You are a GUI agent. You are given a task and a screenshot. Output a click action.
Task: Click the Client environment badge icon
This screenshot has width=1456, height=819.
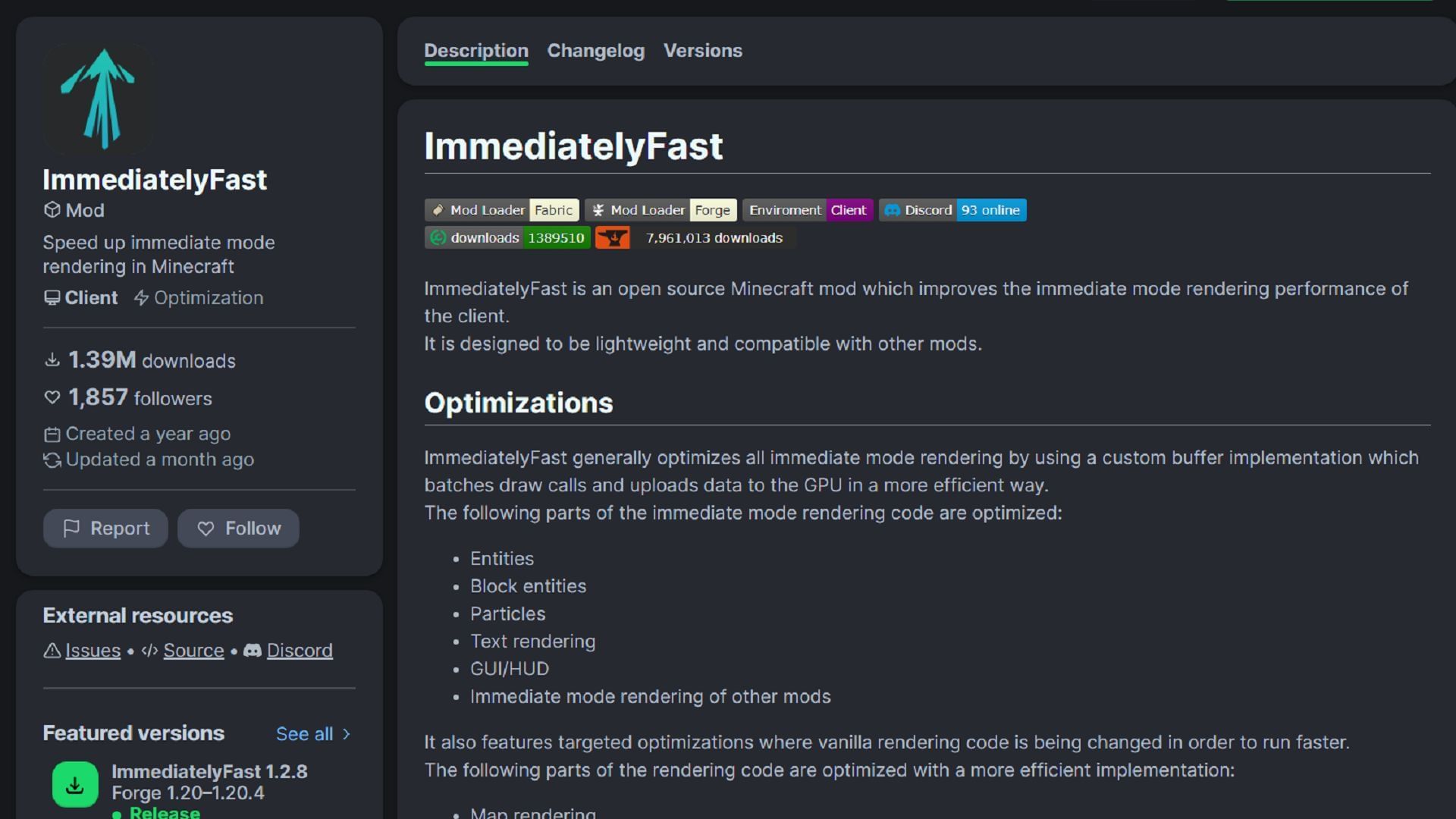(x=847, y=209)
